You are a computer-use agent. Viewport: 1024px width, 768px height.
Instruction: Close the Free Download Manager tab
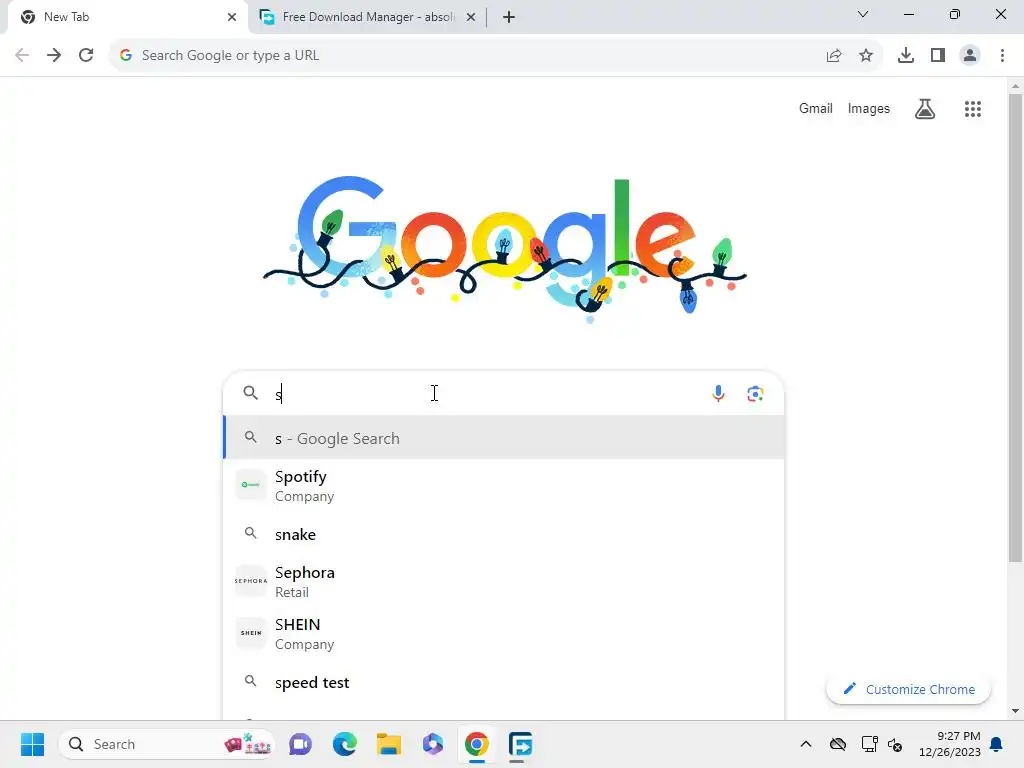pos(471,17)
